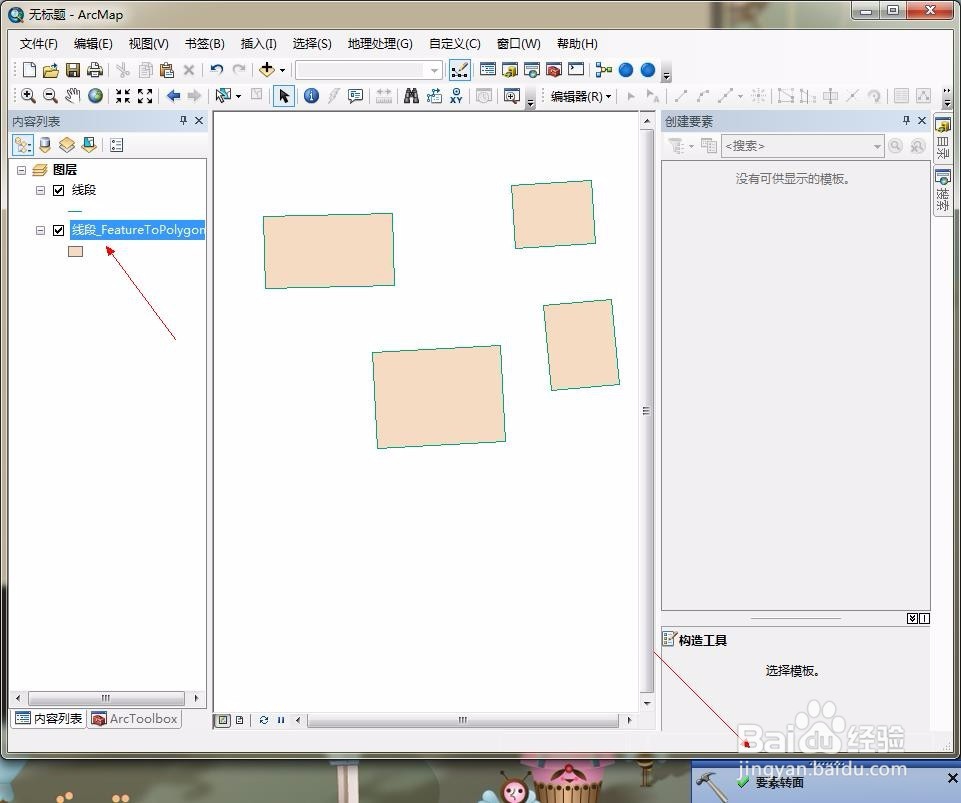Expand the Add Data dropdown arrow
Image resolution: width=961 pixels, height=803 pixels.
(283, 70)
